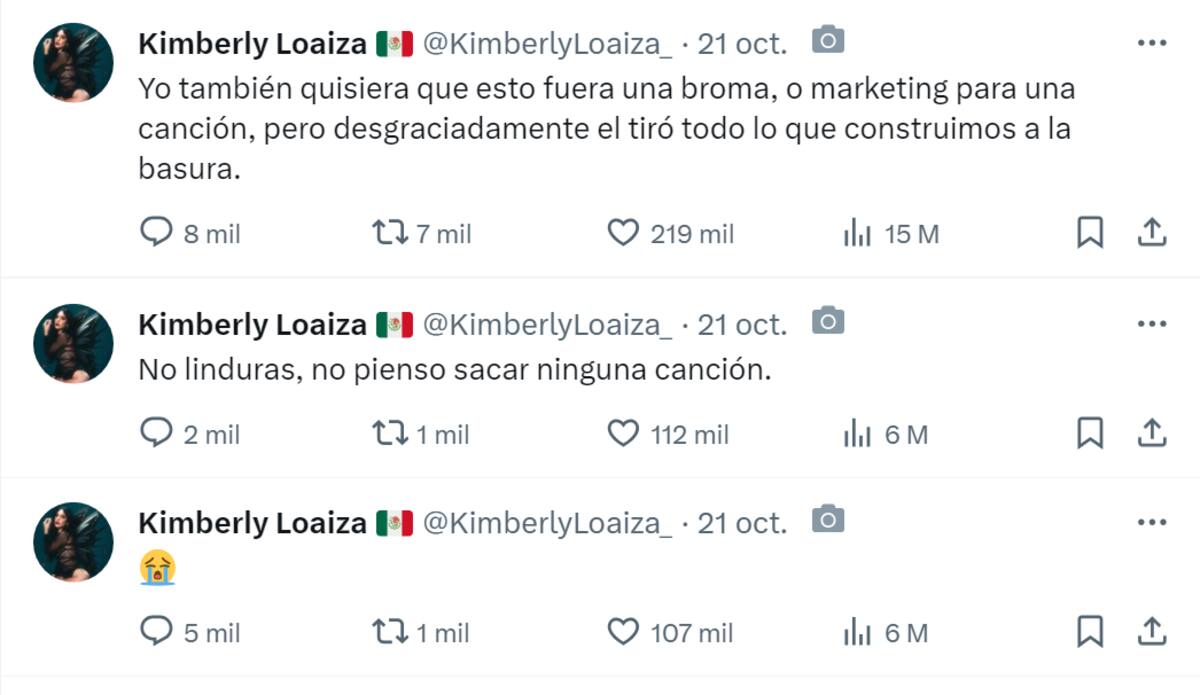
Task: Share the first tweet about 'basura'
Action: 1152,233
